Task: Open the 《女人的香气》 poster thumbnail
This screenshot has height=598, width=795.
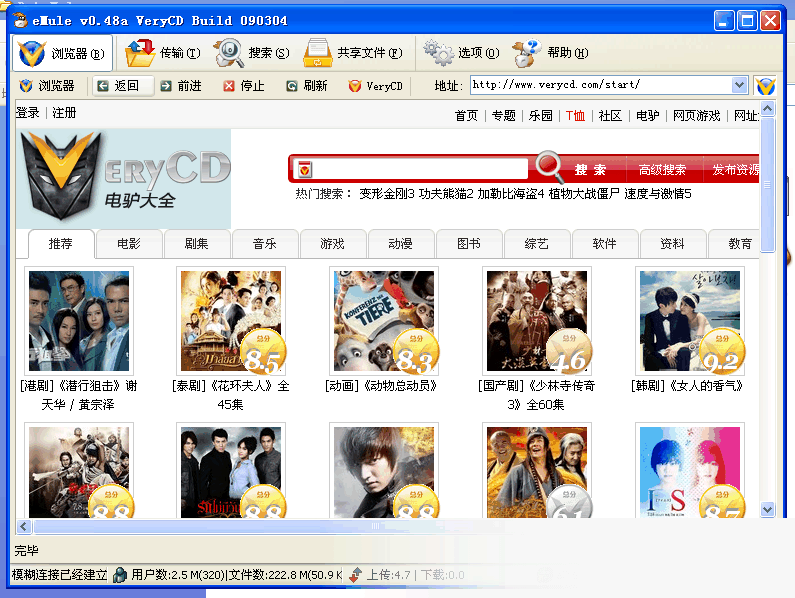Action: pyautogui.click(x=690, y=321)
